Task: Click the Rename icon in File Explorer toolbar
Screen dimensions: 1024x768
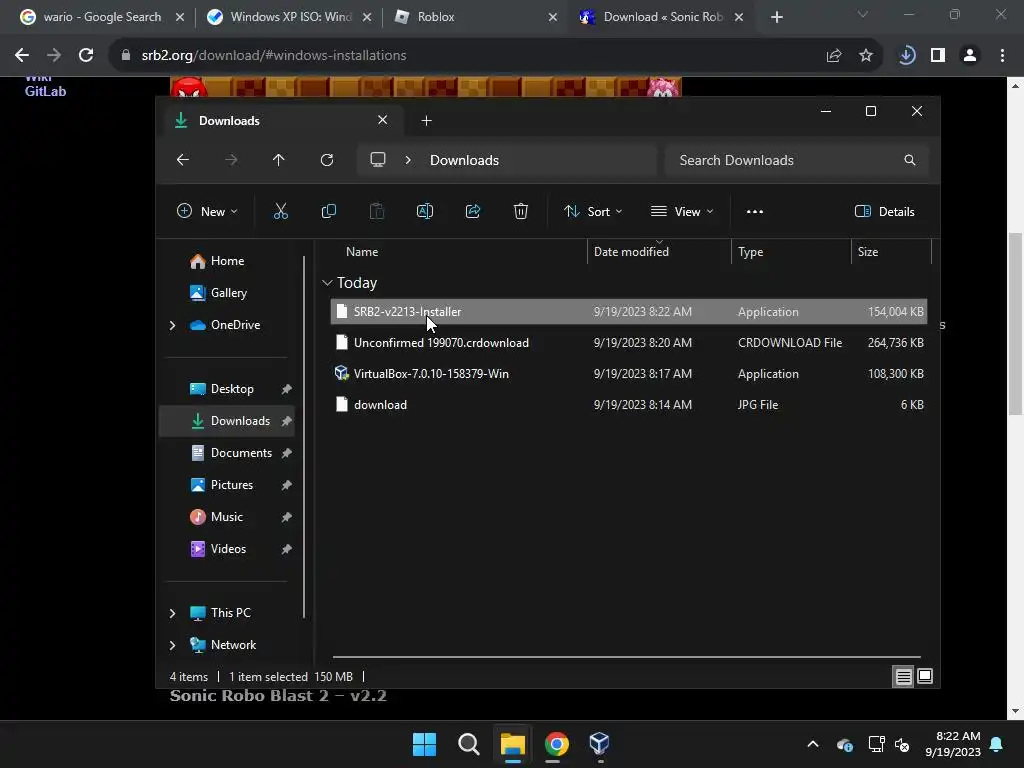Action: coord(424,212)
